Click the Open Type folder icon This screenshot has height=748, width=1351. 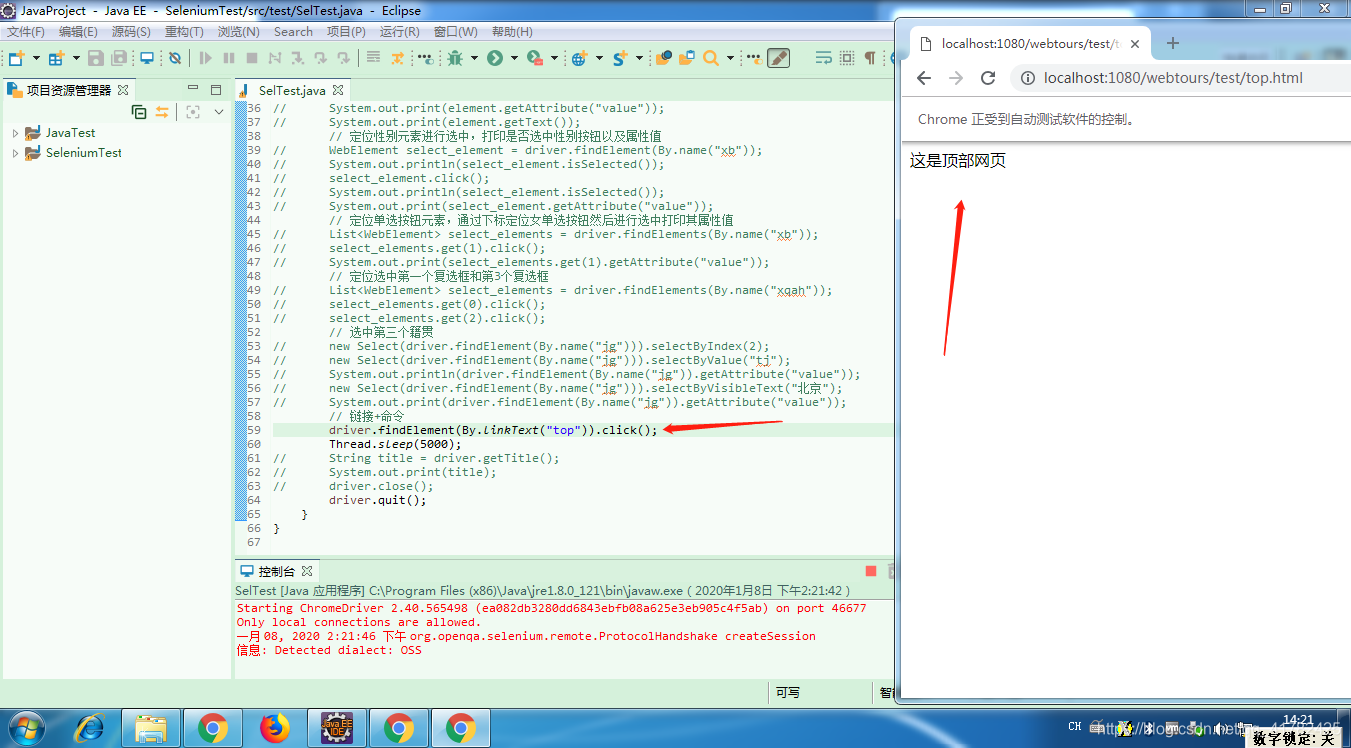coord(662,58)
